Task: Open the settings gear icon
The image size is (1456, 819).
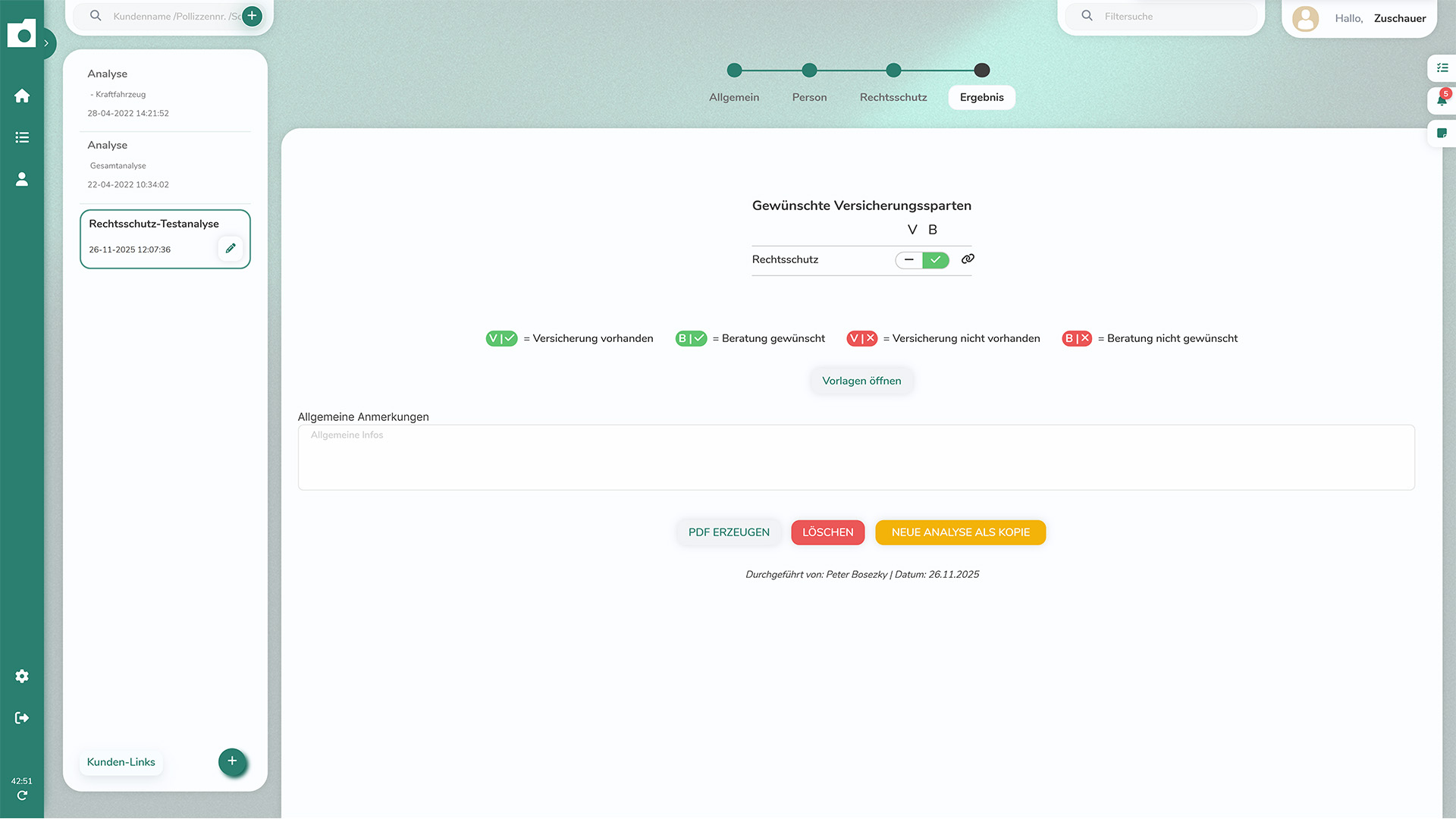Action: [x=22, y=676]
